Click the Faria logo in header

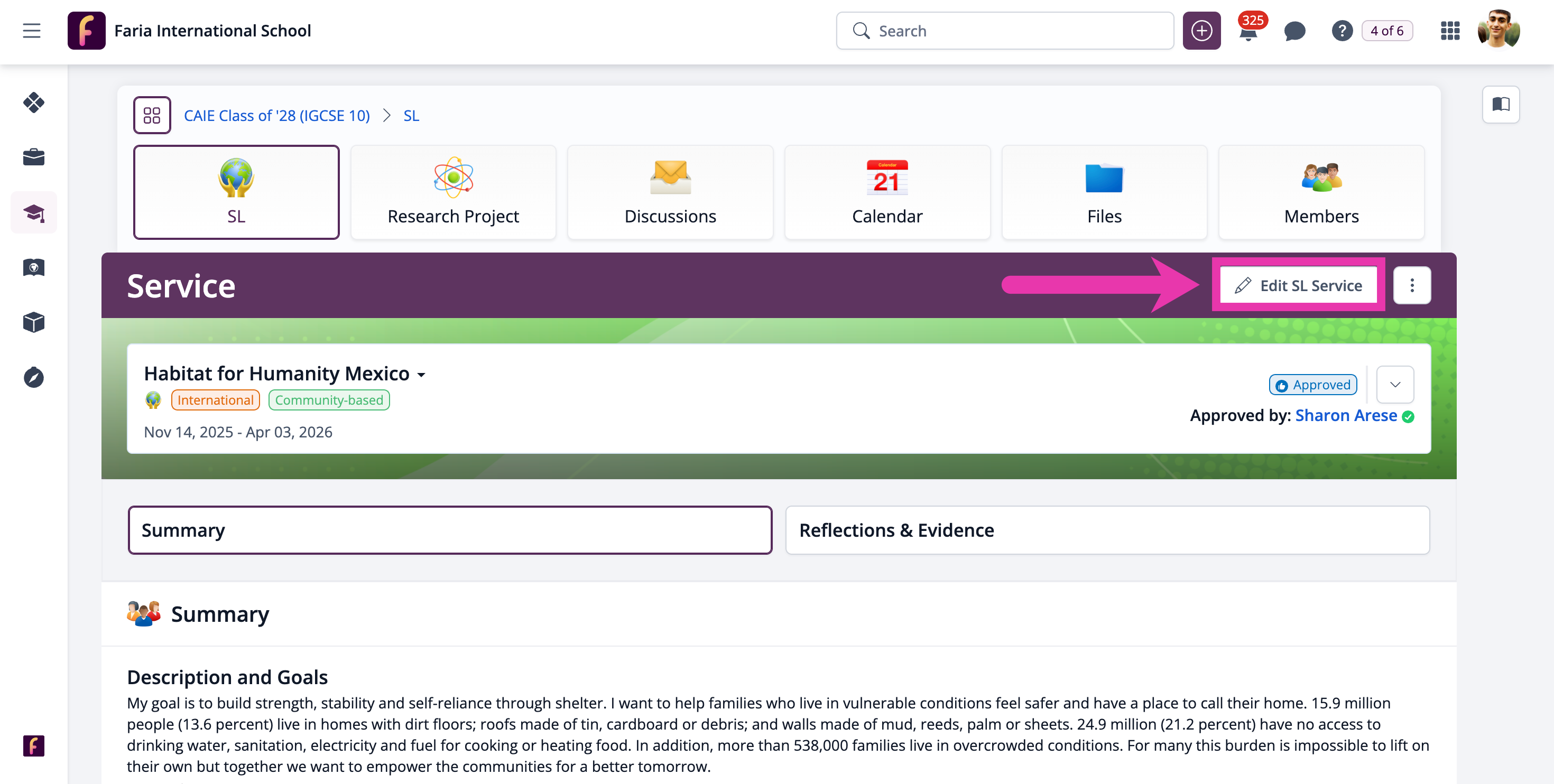pos(86,31)
